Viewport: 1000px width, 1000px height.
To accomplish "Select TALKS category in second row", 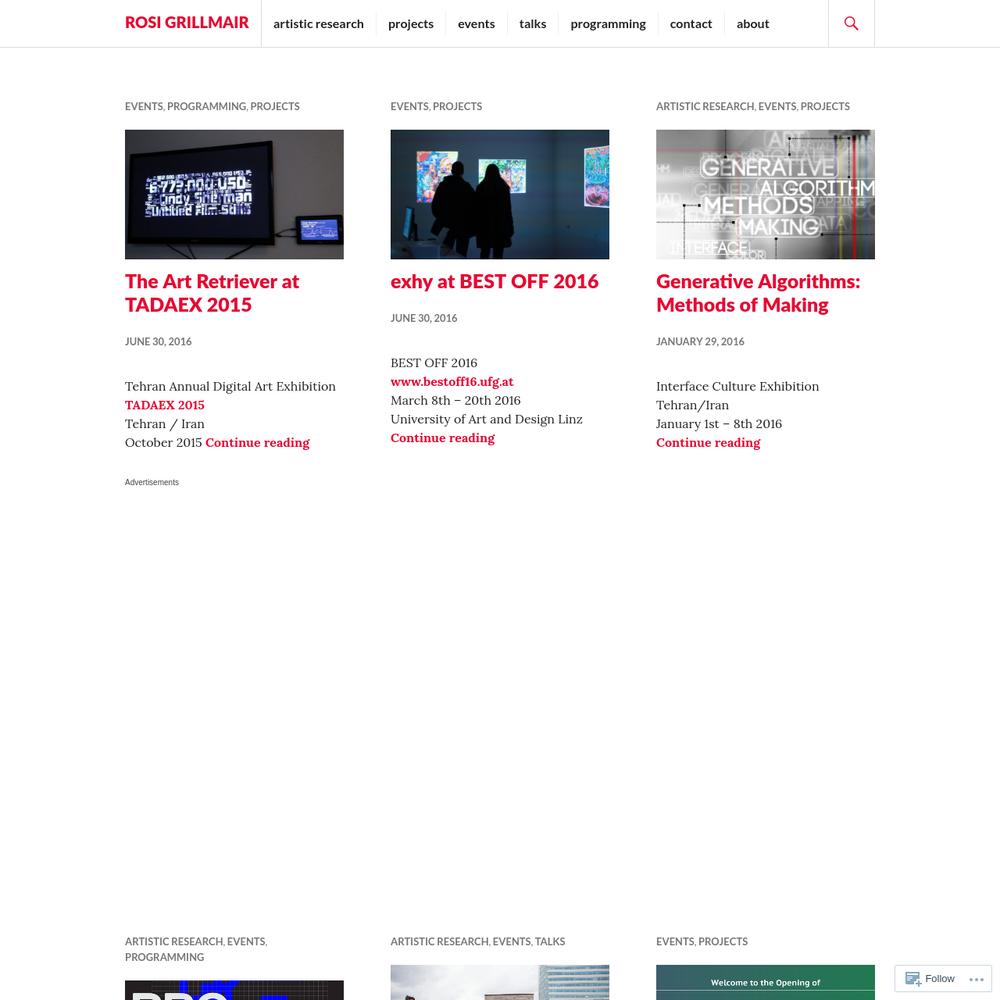I will coord(550,941).
